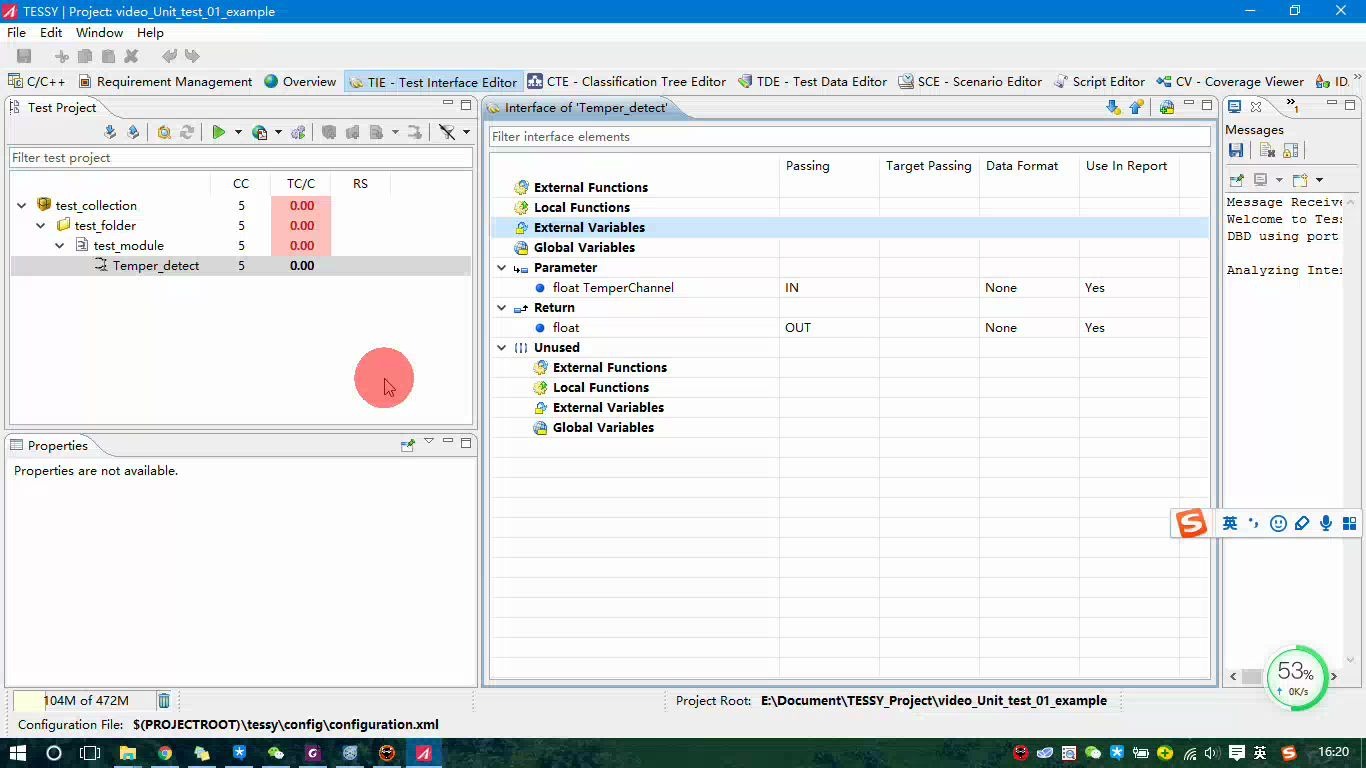The image size is (1366, 768).
Task: Open the File menu
Action: pos(17,33)
